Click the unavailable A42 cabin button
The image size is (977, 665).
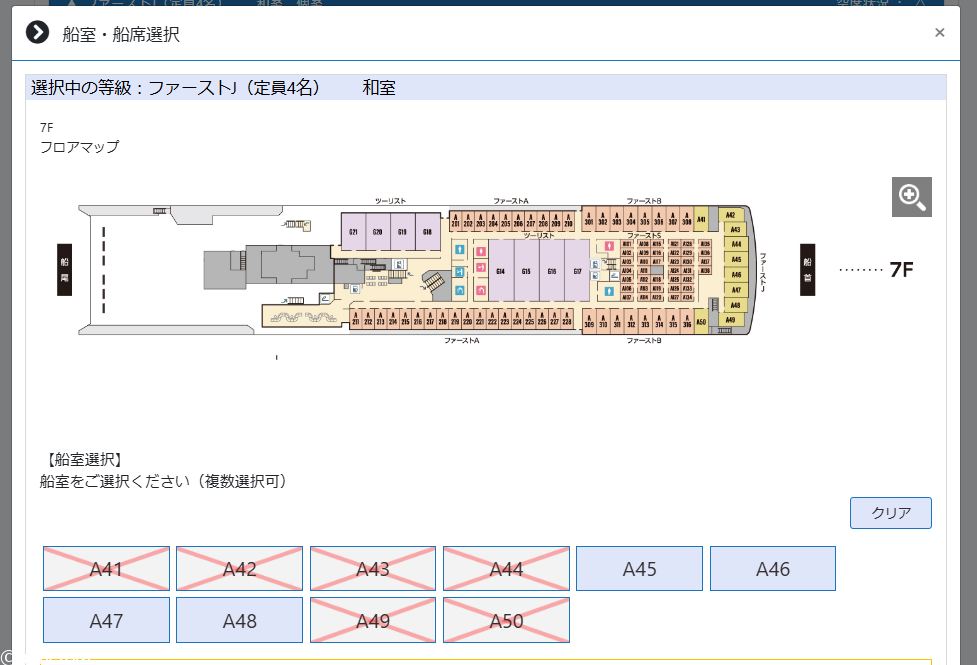[x=239, y=569]
